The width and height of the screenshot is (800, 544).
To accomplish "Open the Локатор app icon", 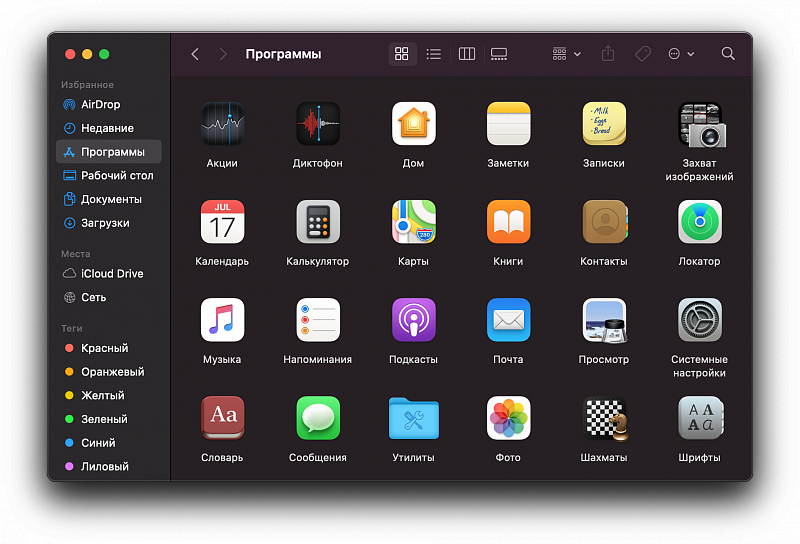I will 700,222.
